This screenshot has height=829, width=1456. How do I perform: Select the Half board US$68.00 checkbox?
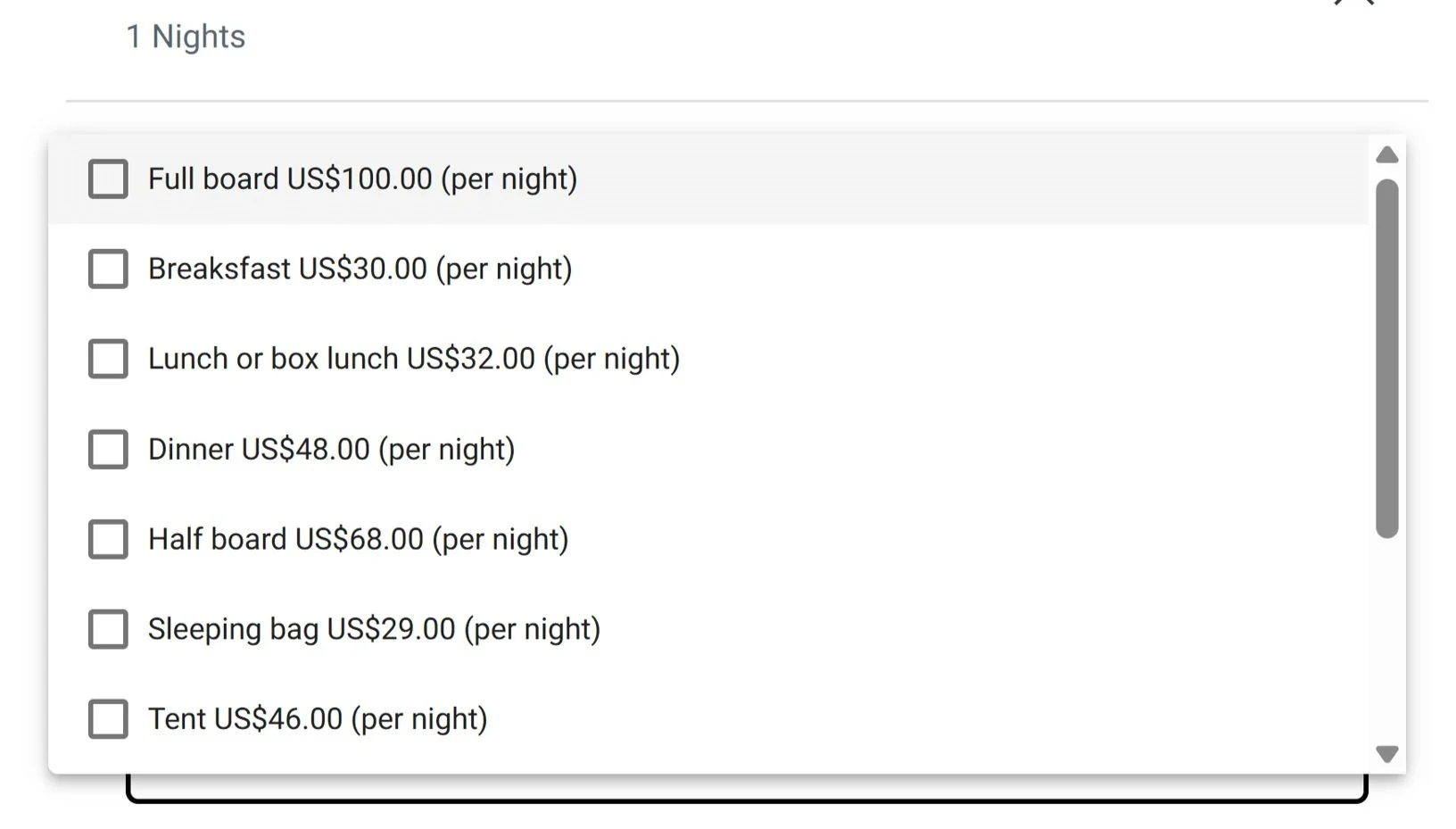(x=108, y=539)
